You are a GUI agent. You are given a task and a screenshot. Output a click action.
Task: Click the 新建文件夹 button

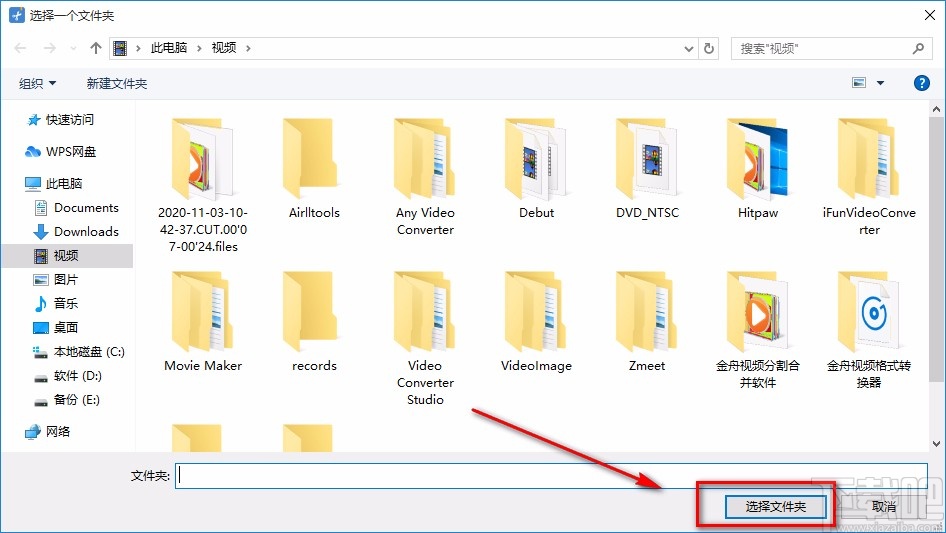[116, 83]
